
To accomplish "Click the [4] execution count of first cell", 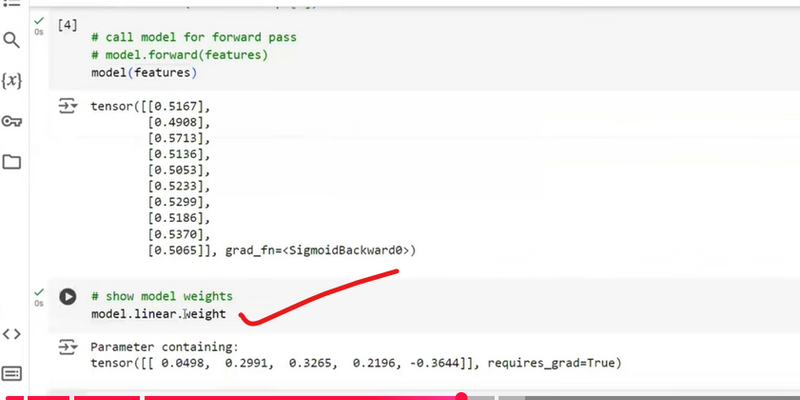I will [68, 22].
